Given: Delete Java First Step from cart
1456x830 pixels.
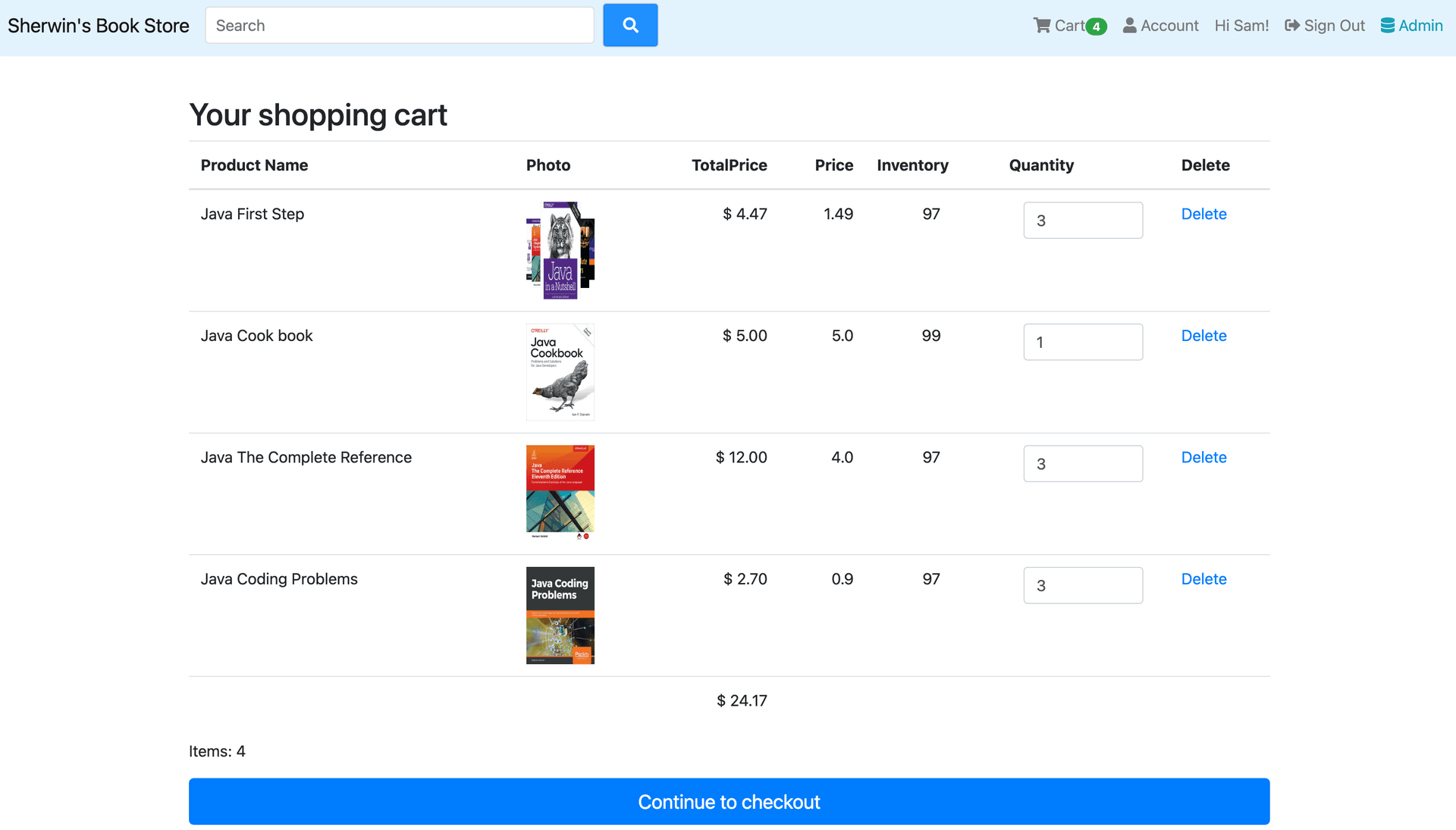Looking at the screenshot, I should [x=1203, y=214].
